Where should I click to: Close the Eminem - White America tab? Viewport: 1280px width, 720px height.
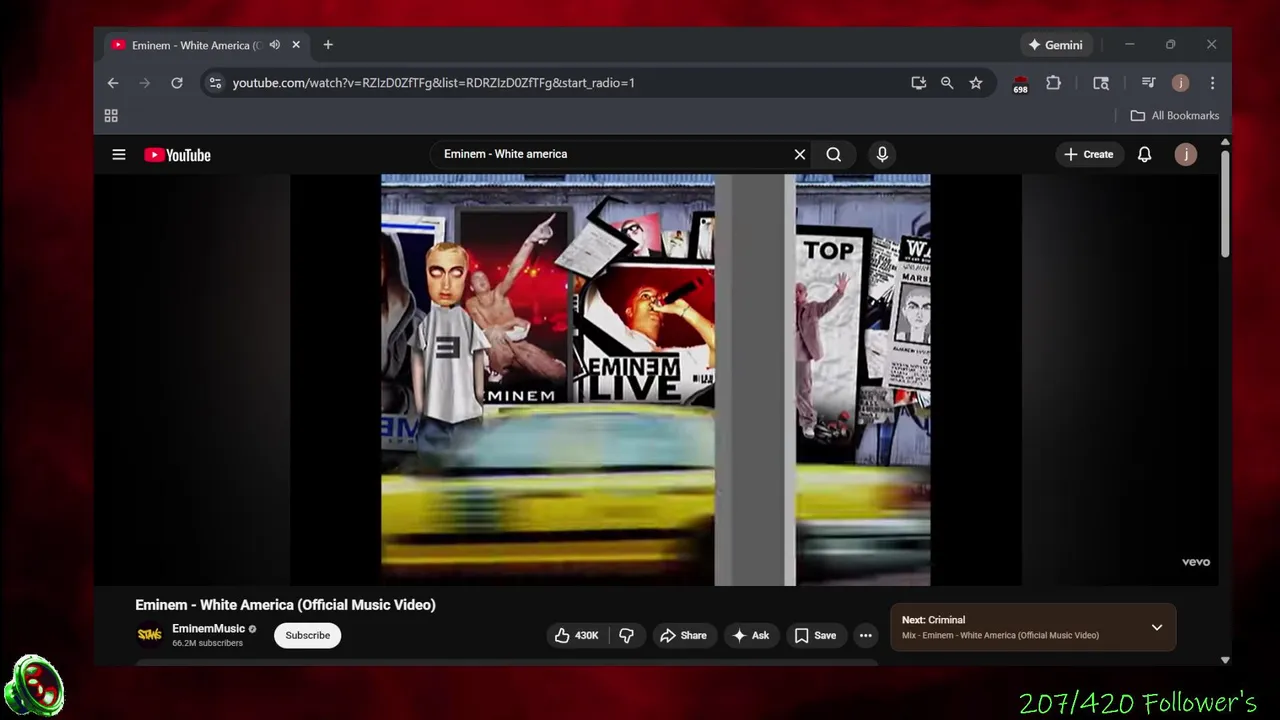click(296, 45)
